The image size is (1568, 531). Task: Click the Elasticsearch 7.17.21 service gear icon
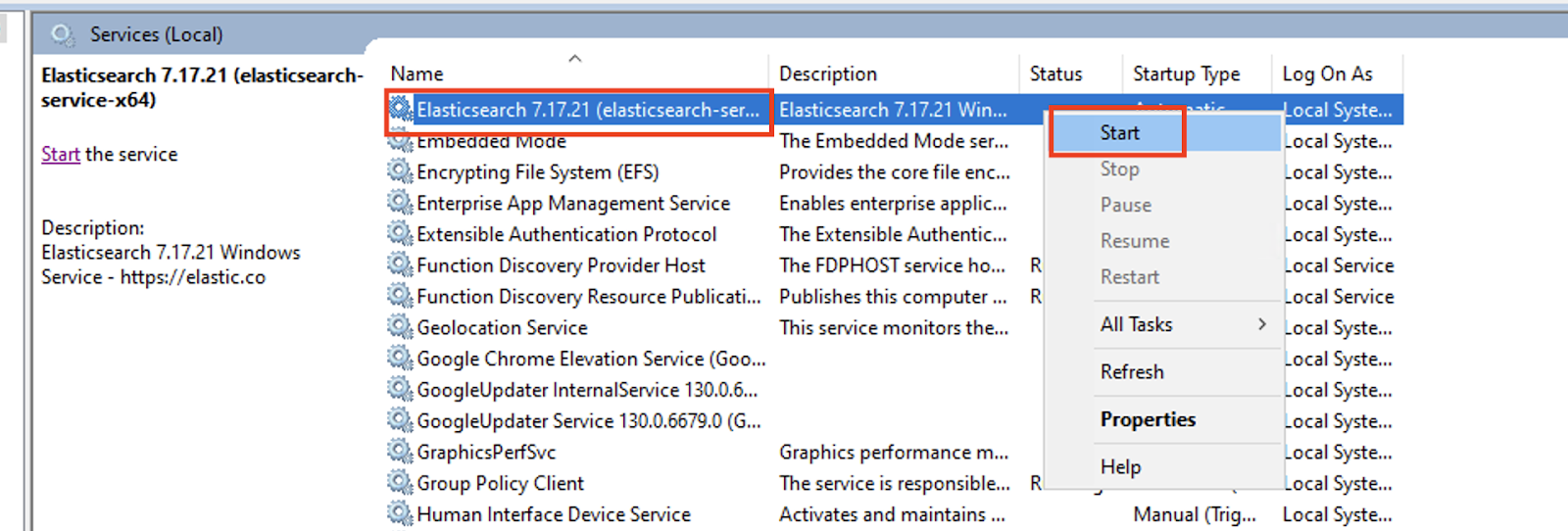pyautogui.click(x=400, y=109)
